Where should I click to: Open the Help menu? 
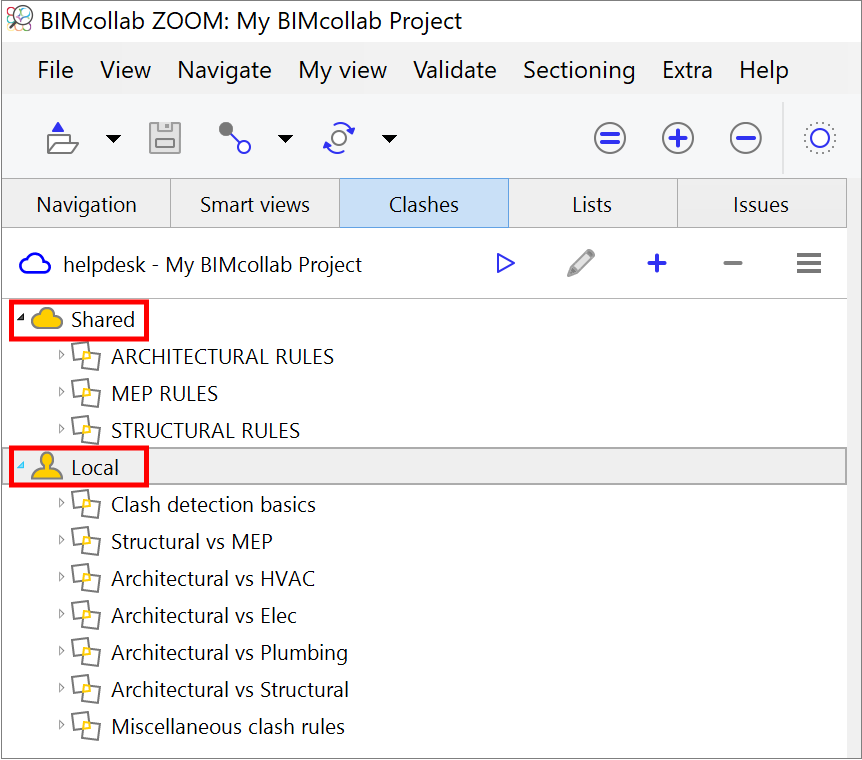[x=764, y=70]
